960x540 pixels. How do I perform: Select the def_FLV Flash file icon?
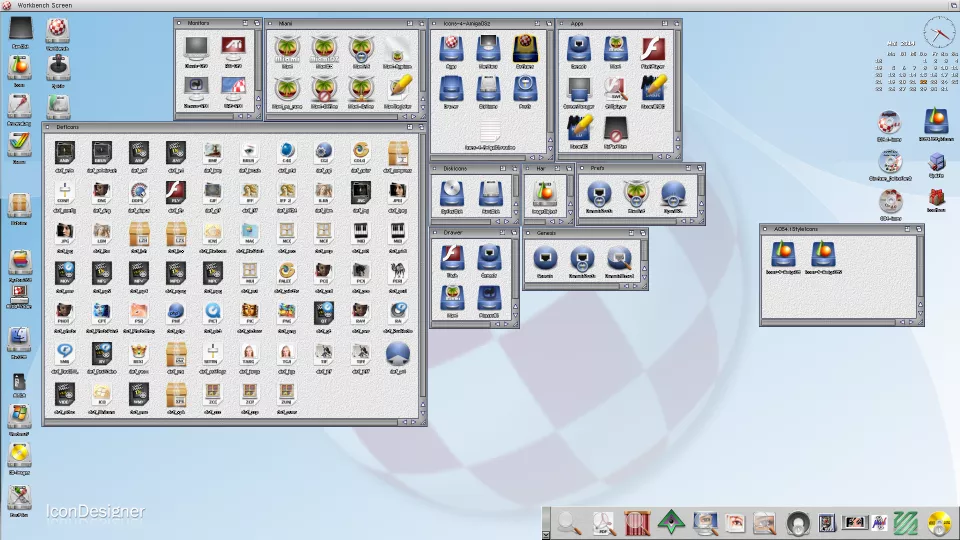pos(174,192)
